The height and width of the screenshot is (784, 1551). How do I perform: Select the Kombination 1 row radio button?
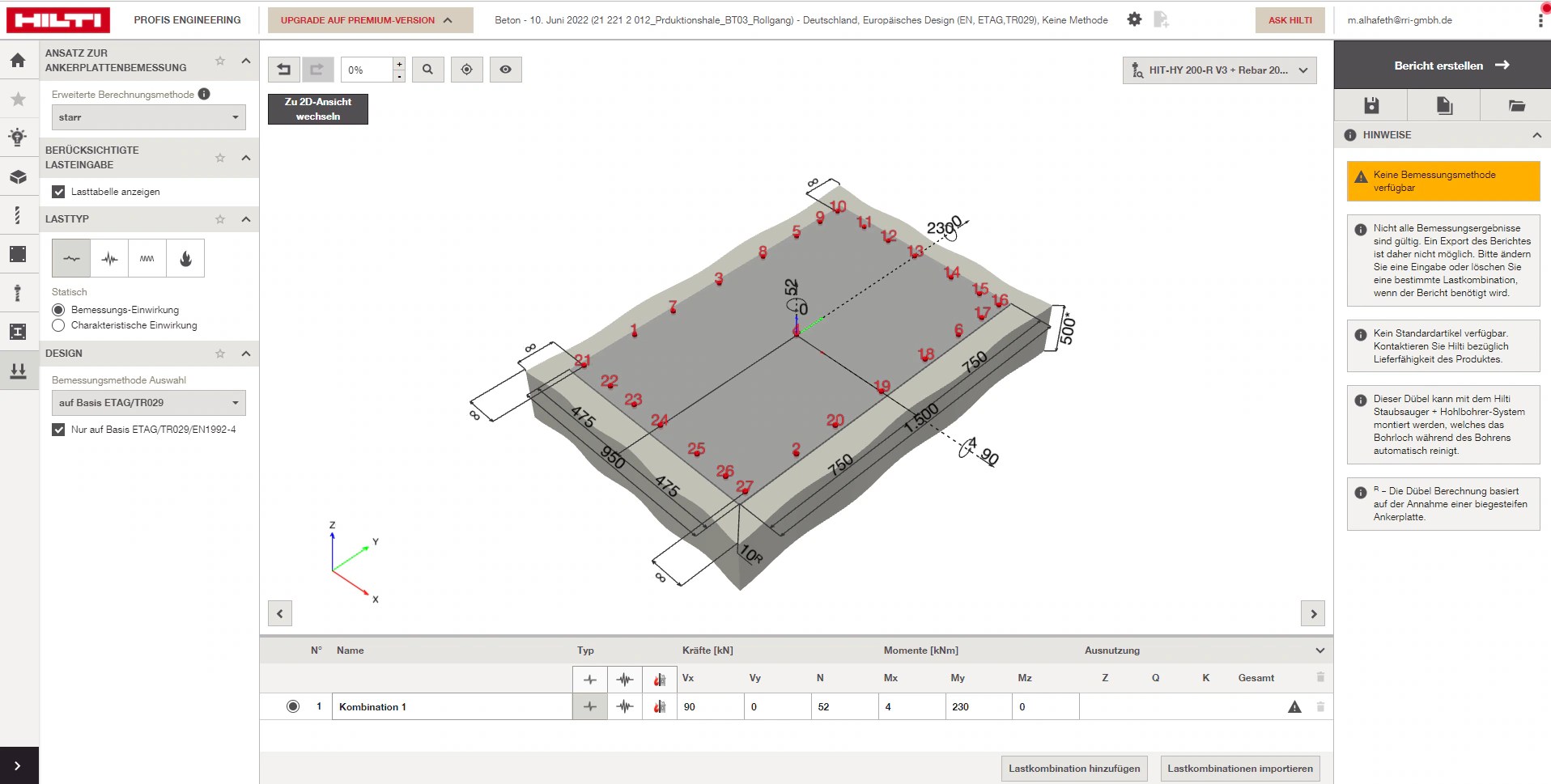(x=293, y=706)
